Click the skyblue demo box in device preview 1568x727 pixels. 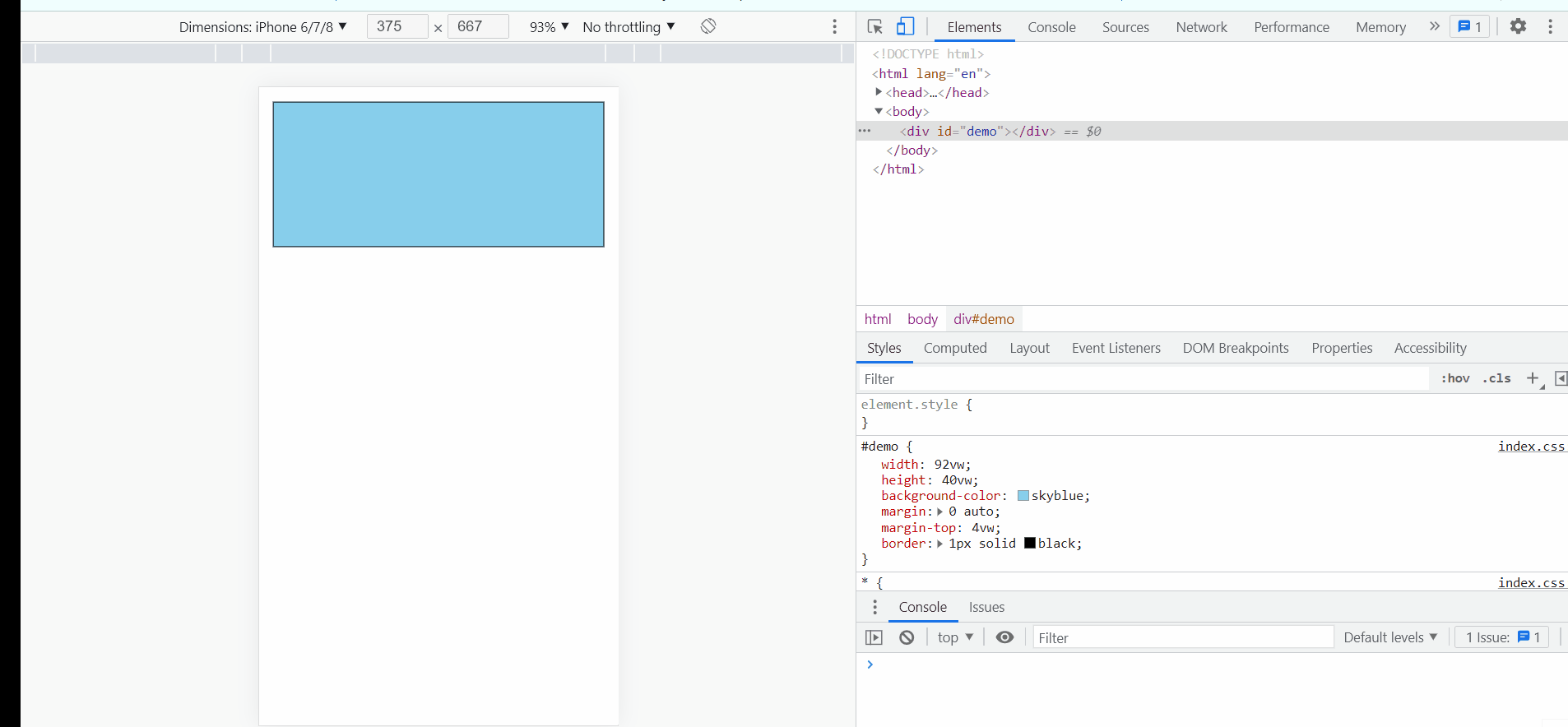click(438, 174)
